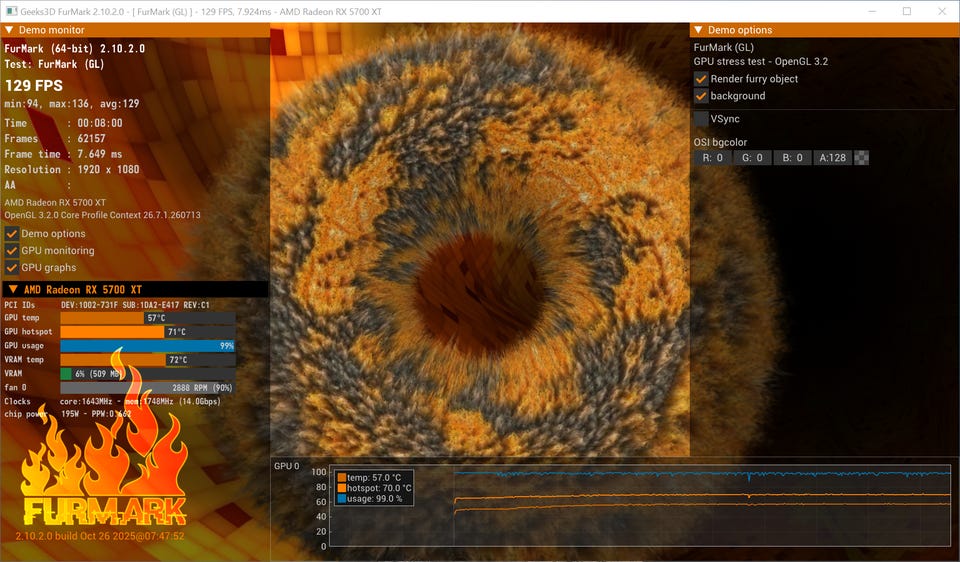Click the A:128 alpha field
Image resolution: width=960 pixels, height=562 pixels.
pos(833,158)
